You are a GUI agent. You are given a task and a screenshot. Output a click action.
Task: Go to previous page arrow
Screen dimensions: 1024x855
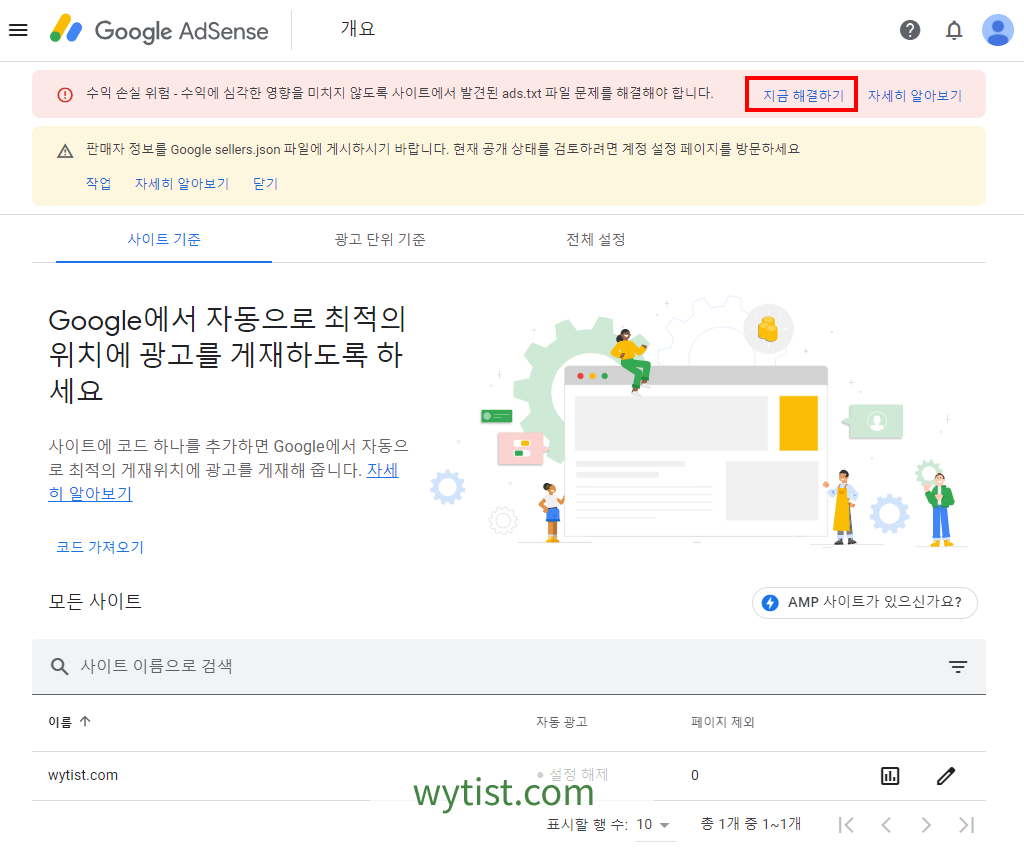pos(886,825)
